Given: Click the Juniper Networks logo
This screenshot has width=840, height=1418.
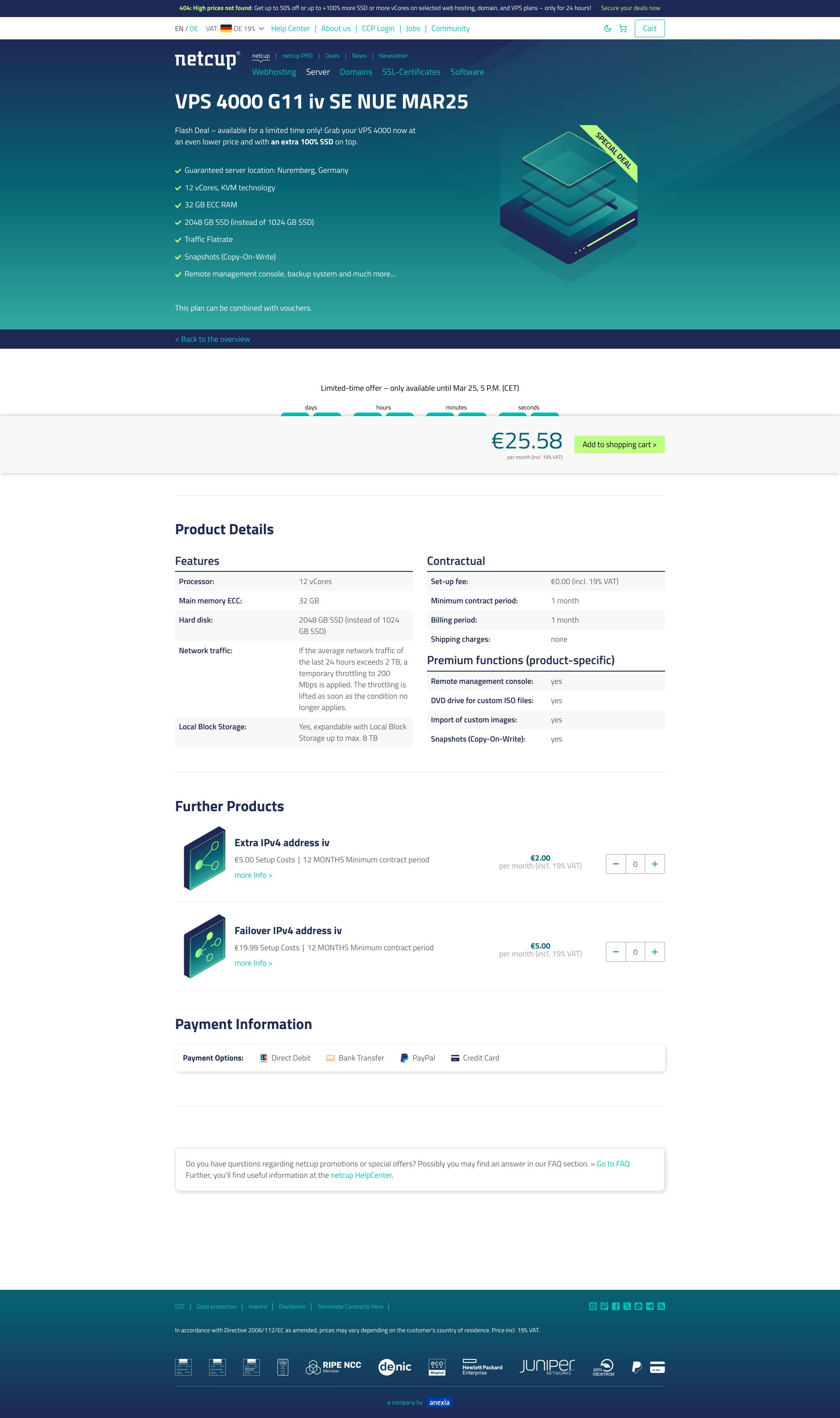Looking at the screenshot, I should pos(547,1367).
